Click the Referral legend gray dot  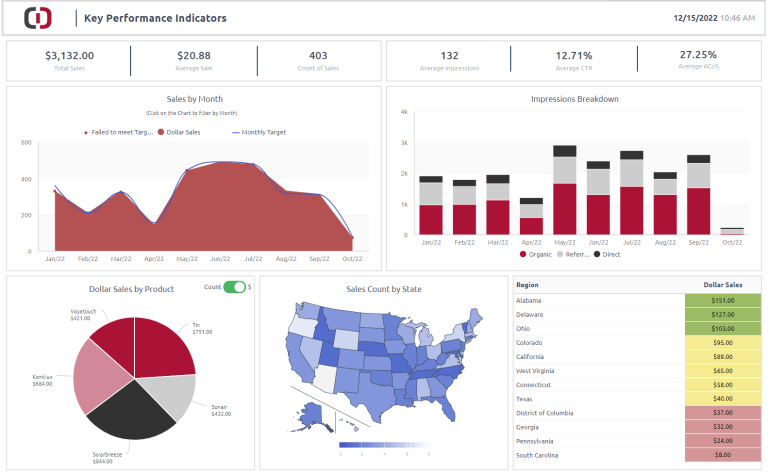click(559, 255)
